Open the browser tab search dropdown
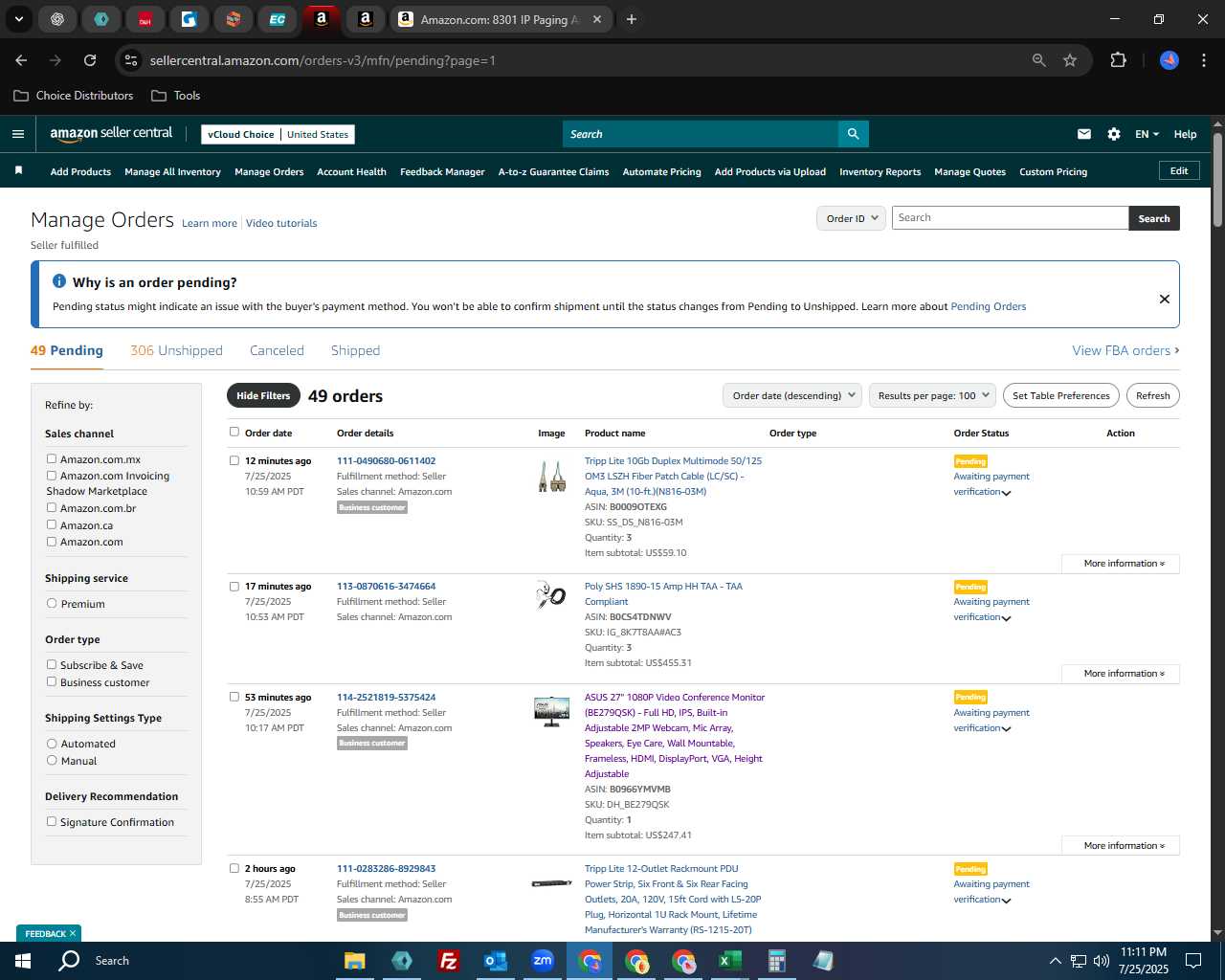This screenshot has height=980, width=1225. tap(19, 19)
